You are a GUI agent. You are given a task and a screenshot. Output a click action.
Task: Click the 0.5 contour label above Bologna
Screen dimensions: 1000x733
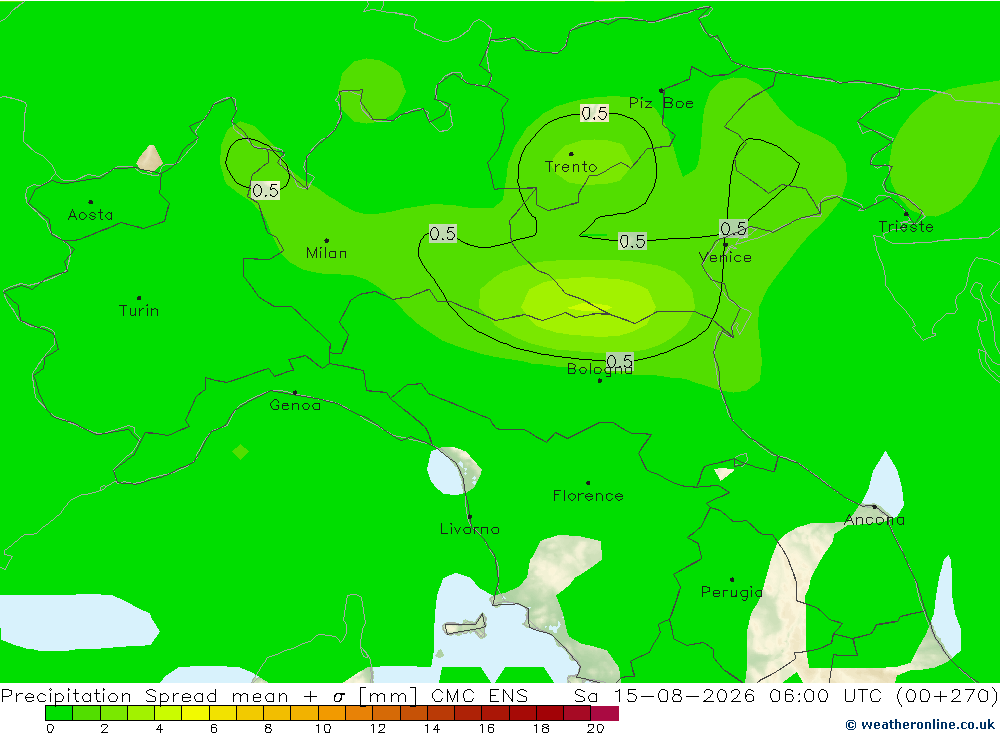619,361
